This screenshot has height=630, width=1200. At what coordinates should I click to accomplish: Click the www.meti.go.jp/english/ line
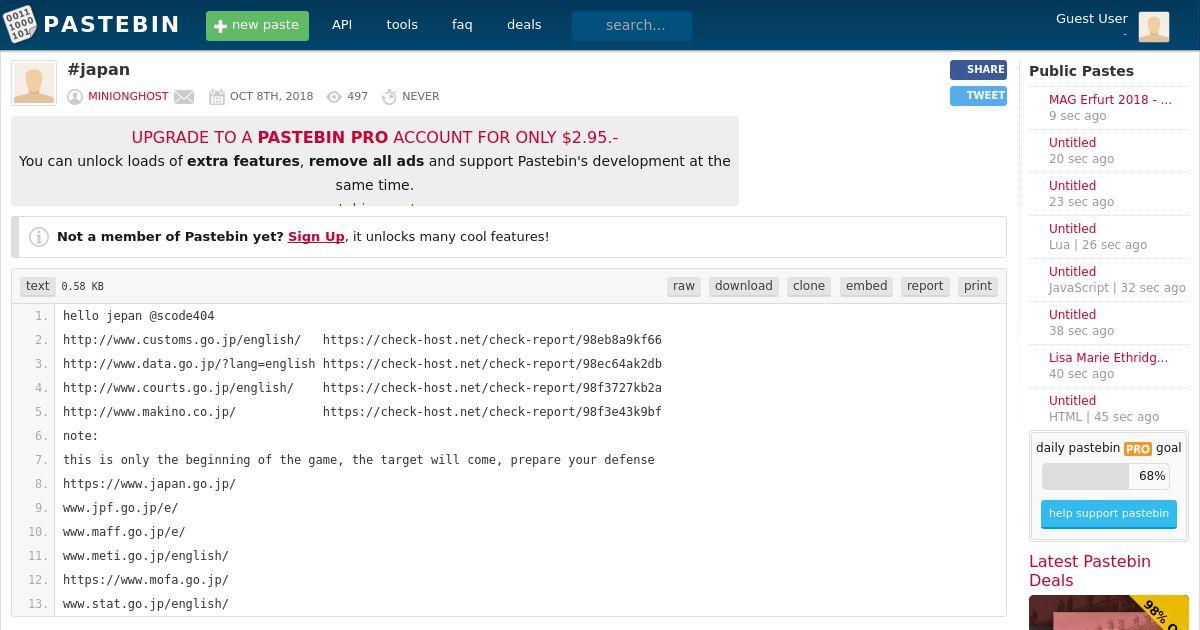click(x=146, y=556)
